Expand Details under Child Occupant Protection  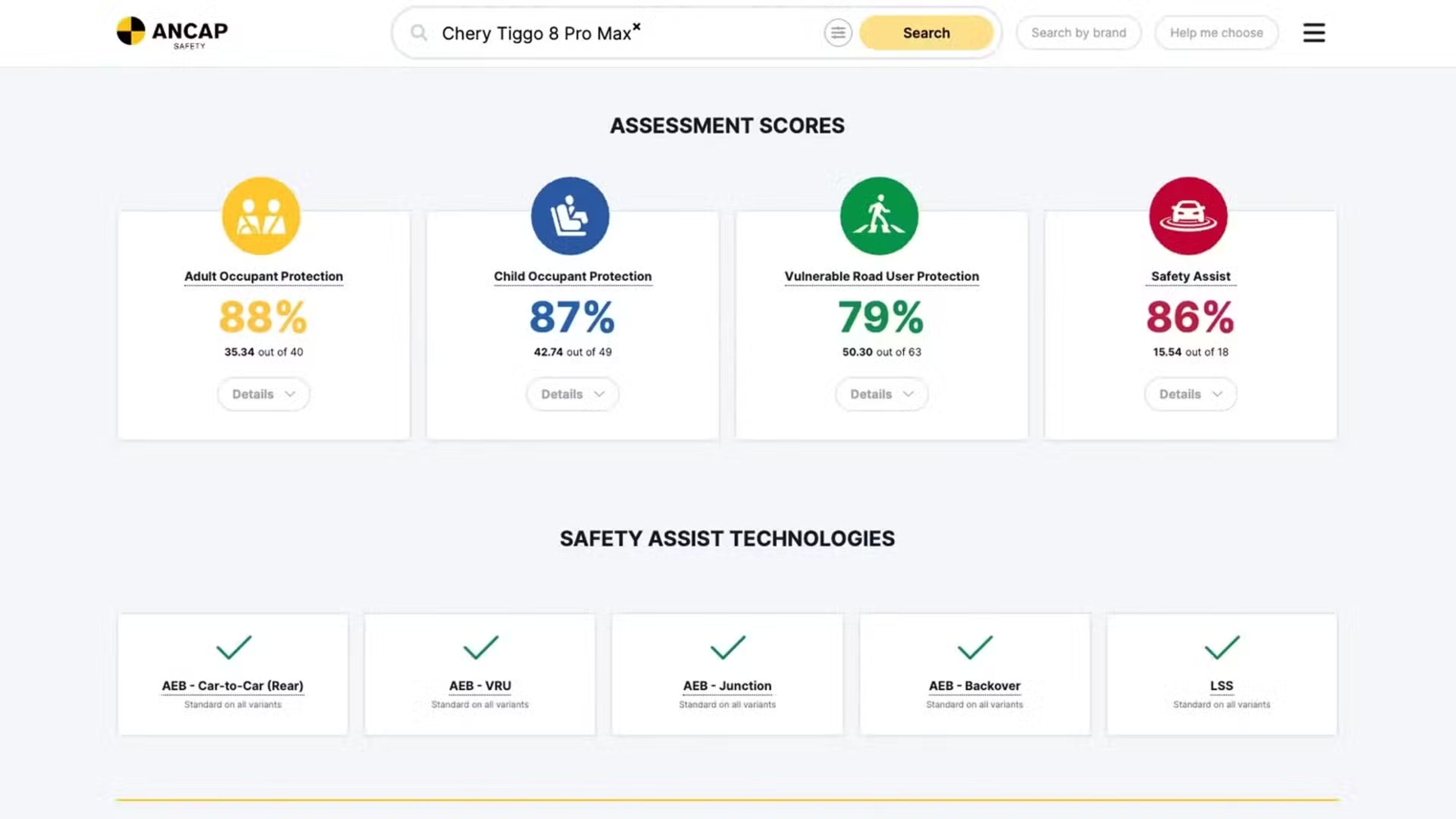(573, 394)
